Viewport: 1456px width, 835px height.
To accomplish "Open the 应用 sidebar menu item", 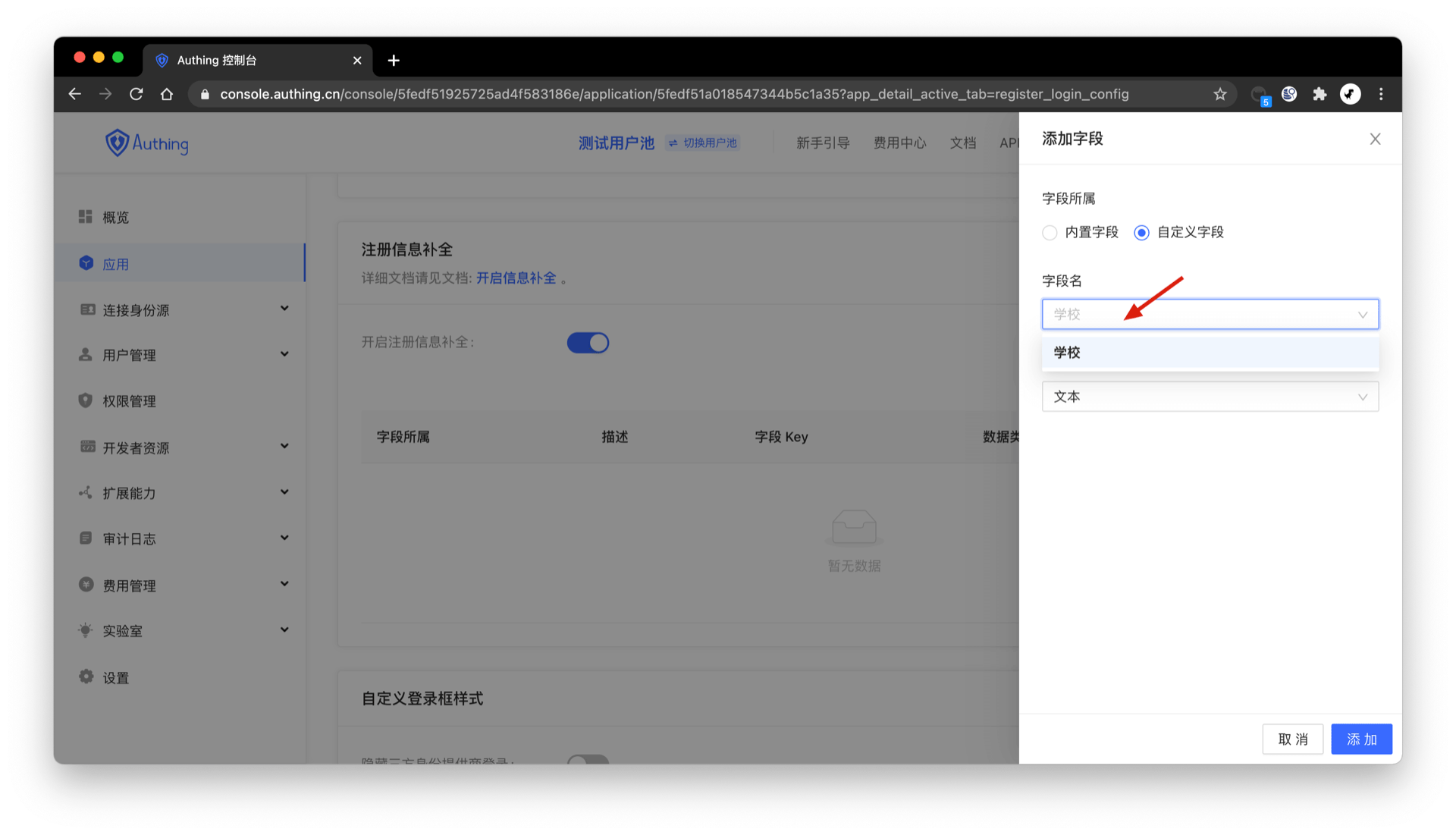I will pos(116,264).
